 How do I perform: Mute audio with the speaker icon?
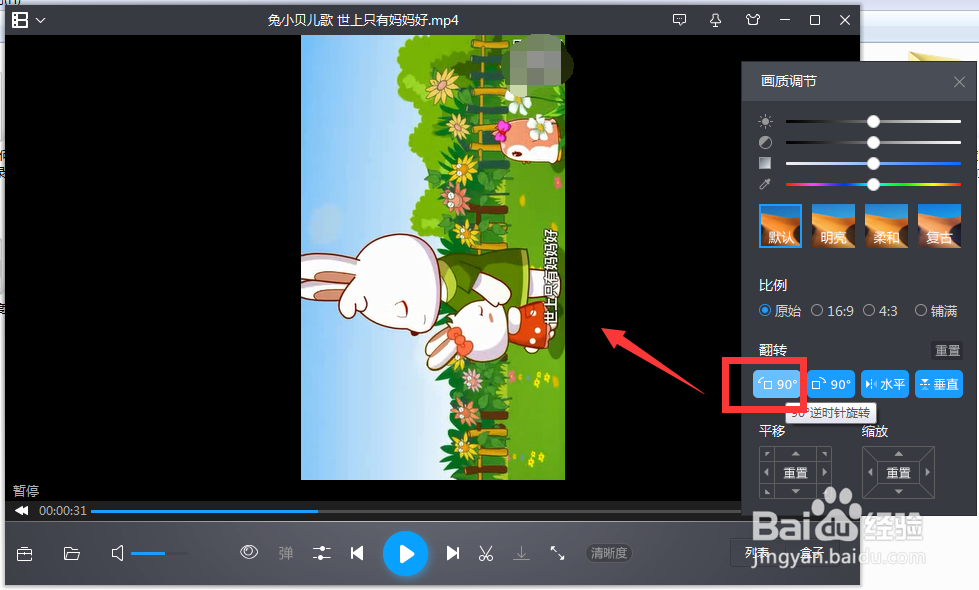tap(117, 553)
